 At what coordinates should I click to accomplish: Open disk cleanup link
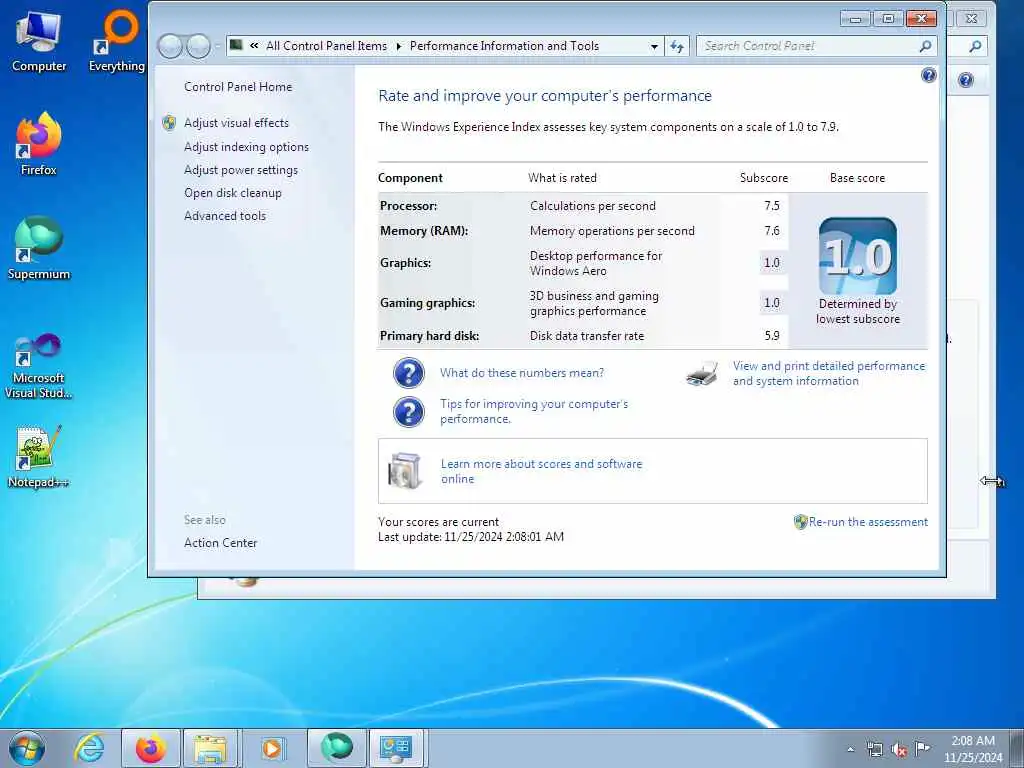(232, 193)
